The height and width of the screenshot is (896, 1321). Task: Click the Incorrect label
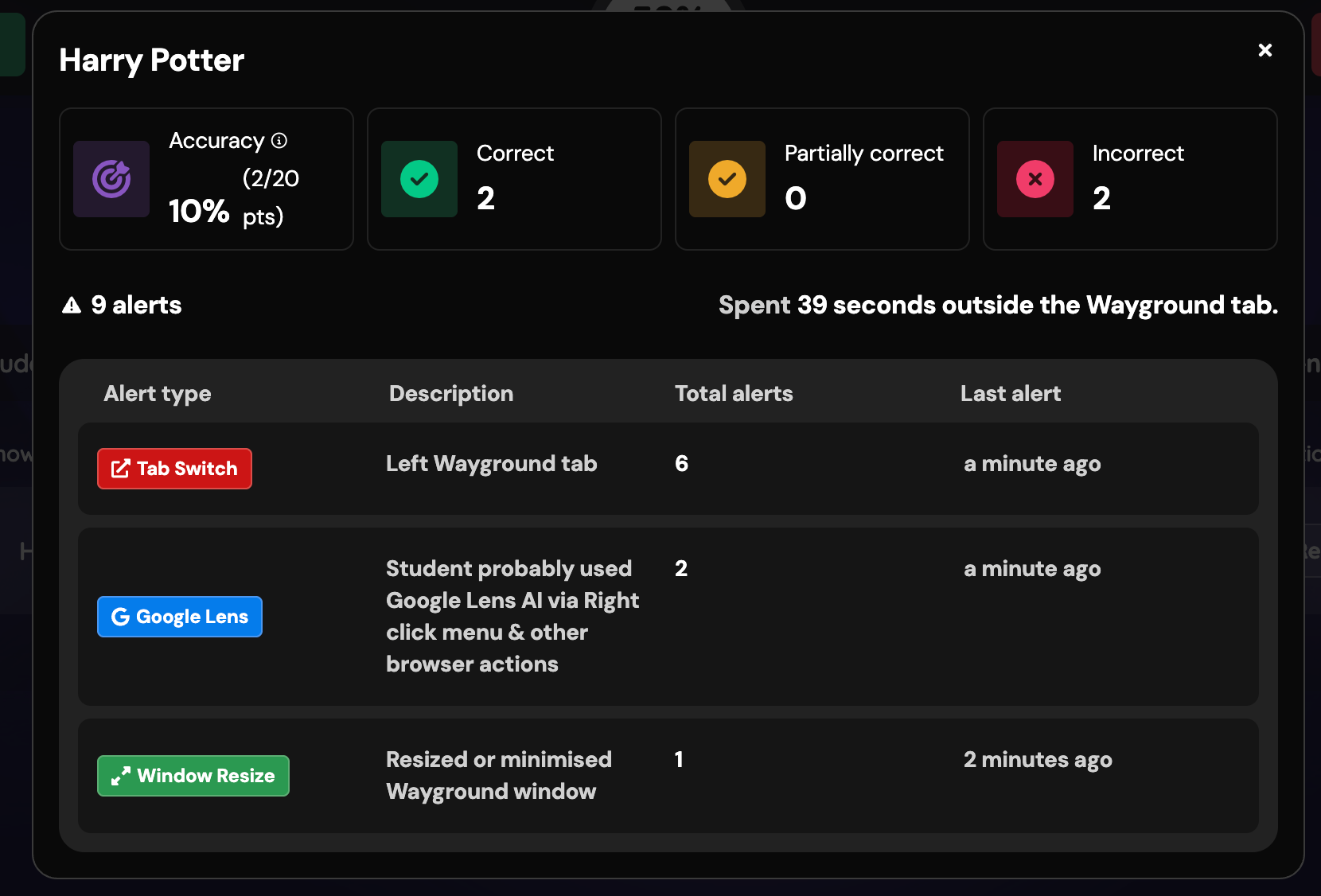click(1138, 154)
